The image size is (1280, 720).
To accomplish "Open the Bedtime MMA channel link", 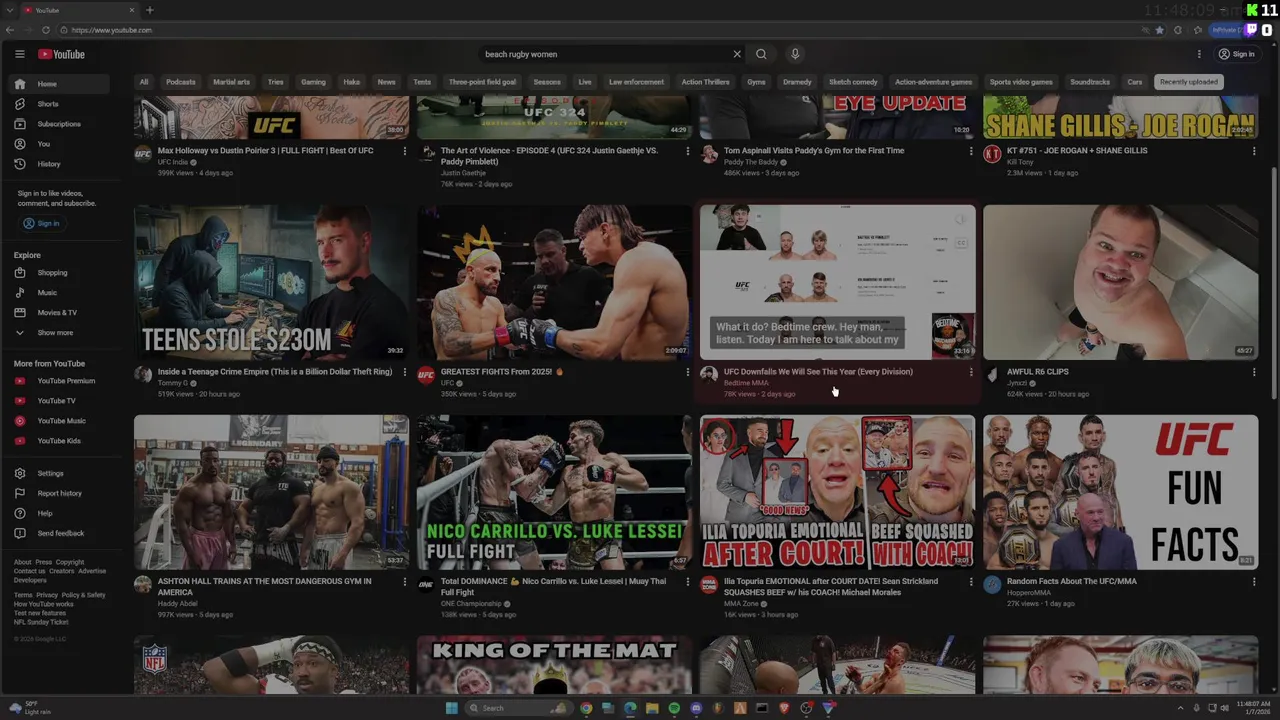I will pyautogui.click(x=746, y=383).
